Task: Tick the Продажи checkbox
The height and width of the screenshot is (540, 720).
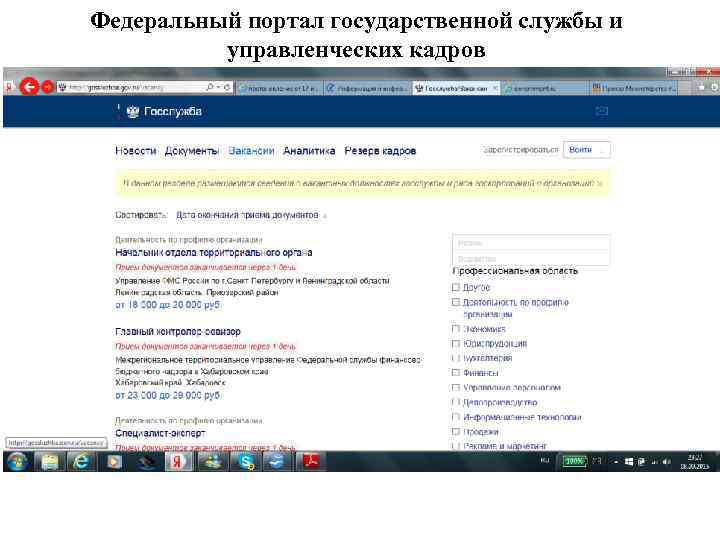Action: (x=456, y=432)
